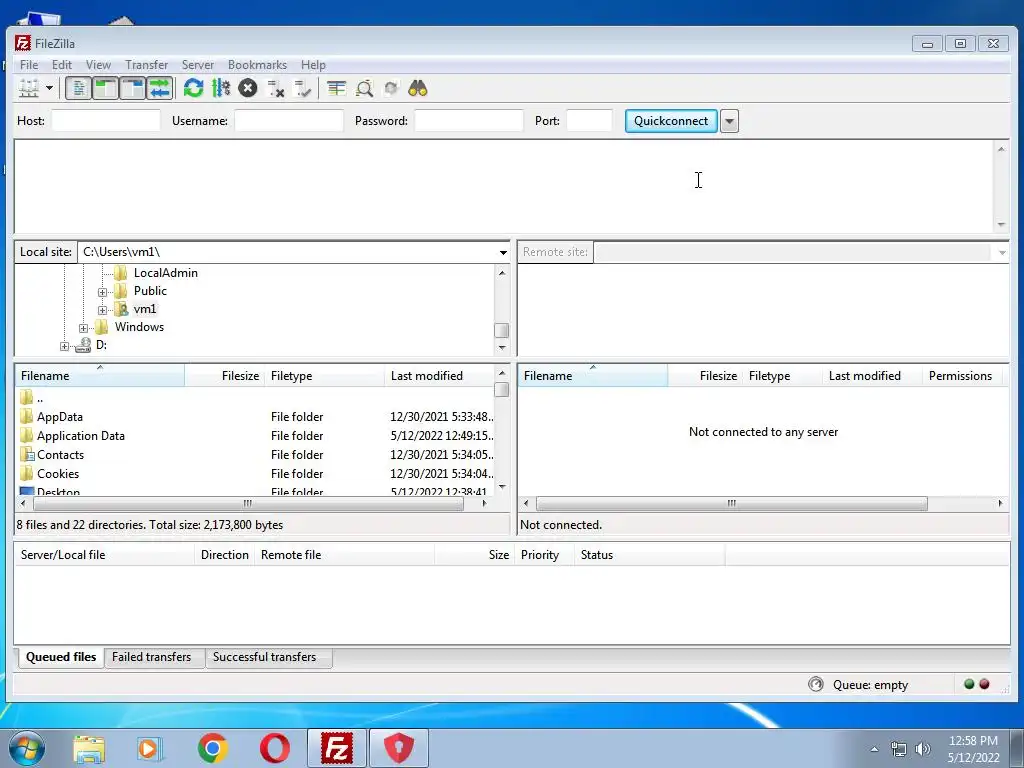Open the Transfer menu
Viewport: 1024px width, 768px height.
pyautogui.click(x=146, y=65)
